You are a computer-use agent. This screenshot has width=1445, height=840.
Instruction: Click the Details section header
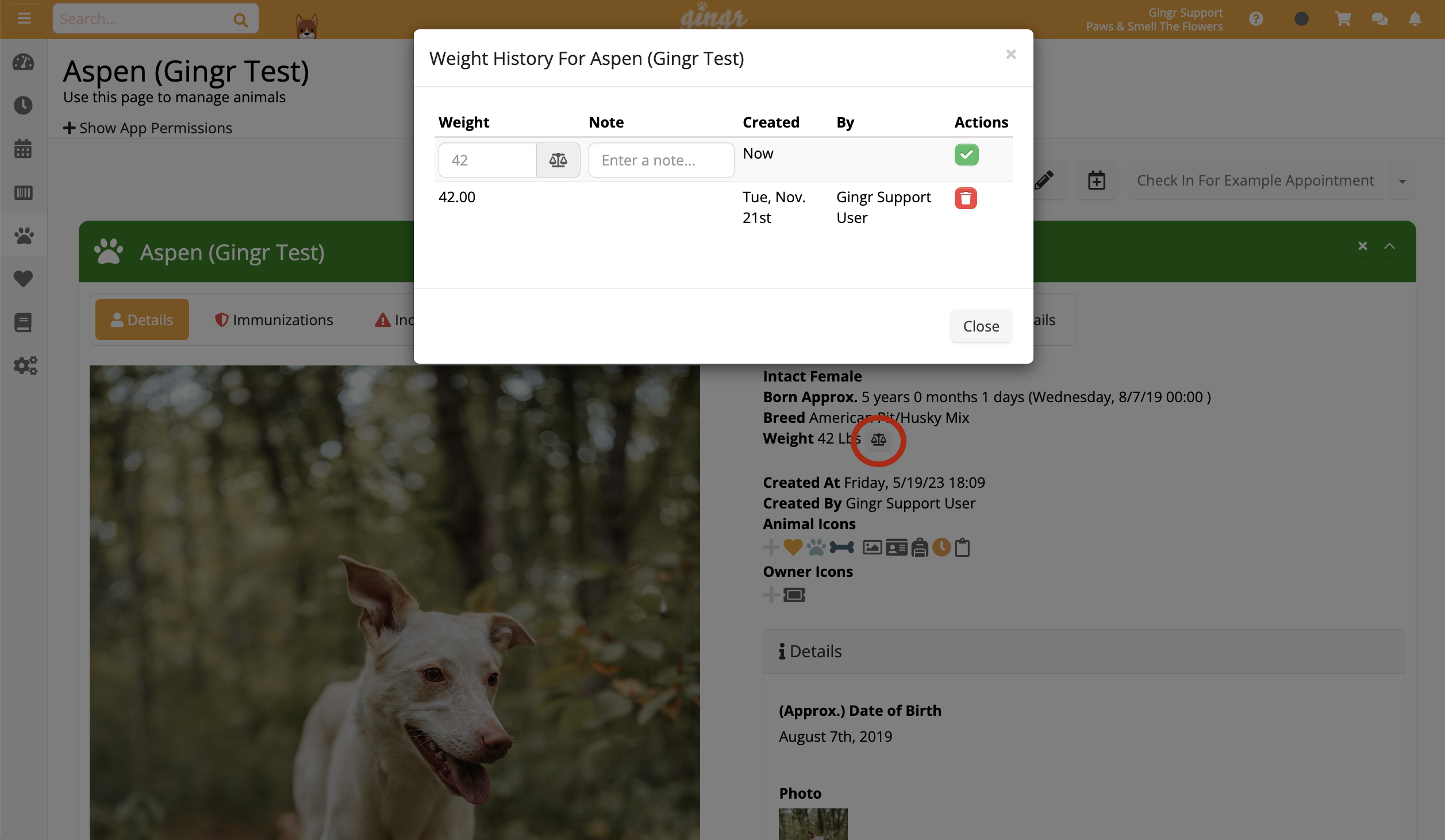coord(1083,652)
